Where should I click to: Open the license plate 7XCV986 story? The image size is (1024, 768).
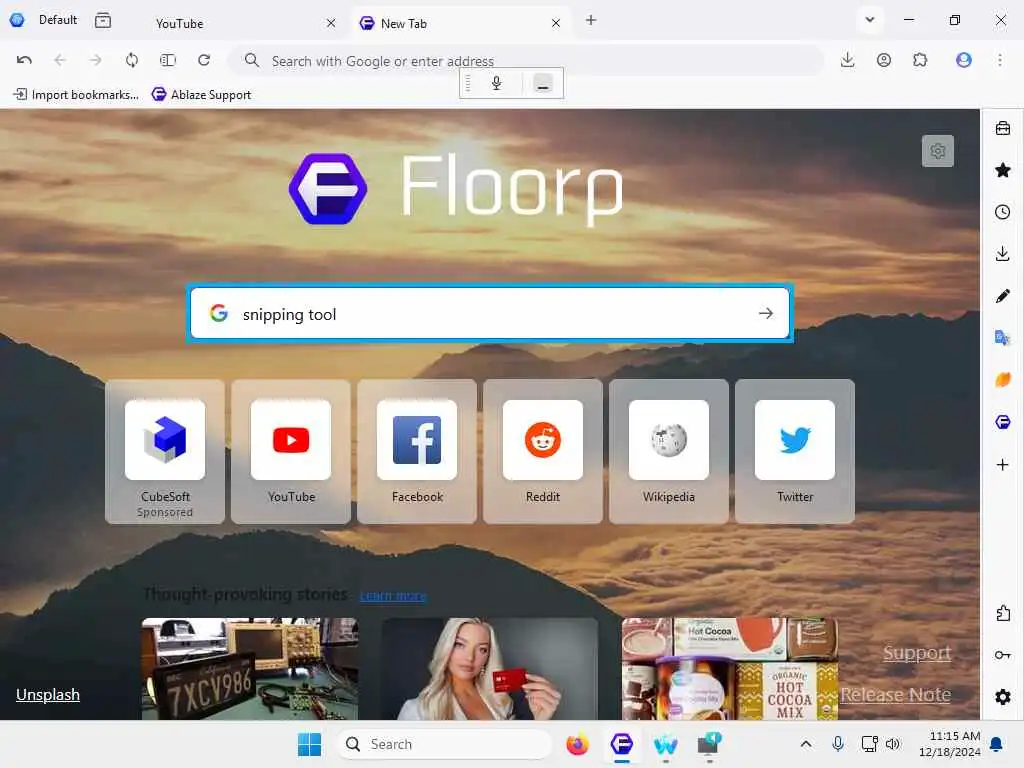tap(250, 669)
